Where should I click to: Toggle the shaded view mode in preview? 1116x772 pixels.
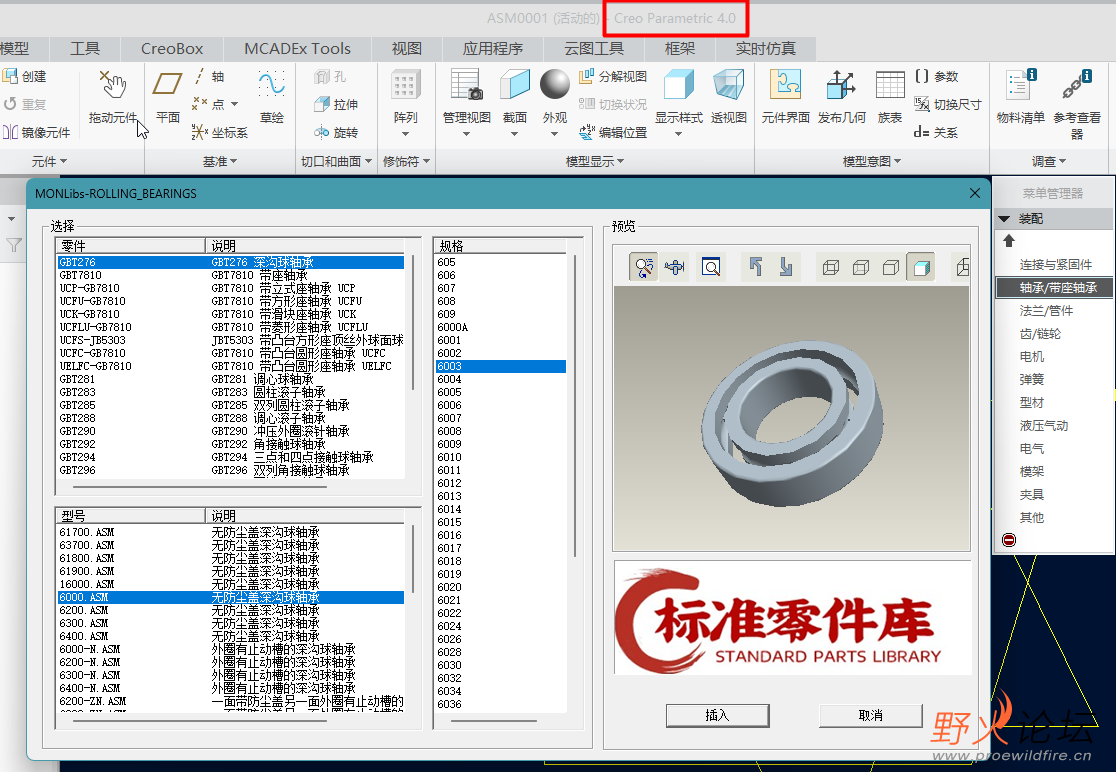(x=920, y=267)
